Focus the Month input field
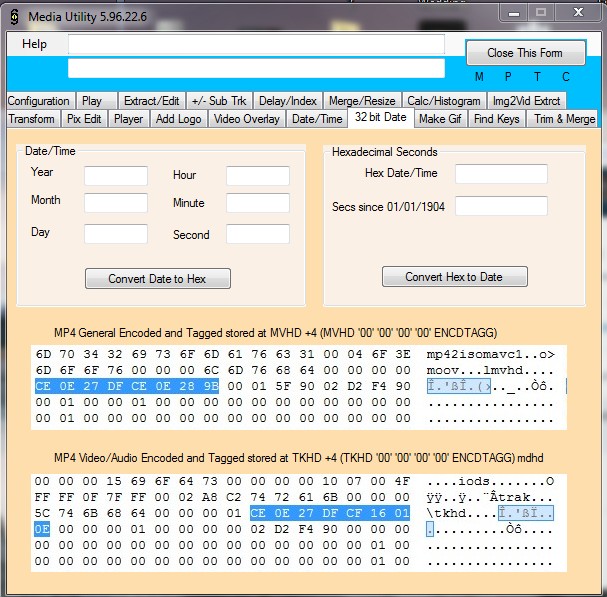This screenshot has height=597, width=607. (x=116, y=203)
